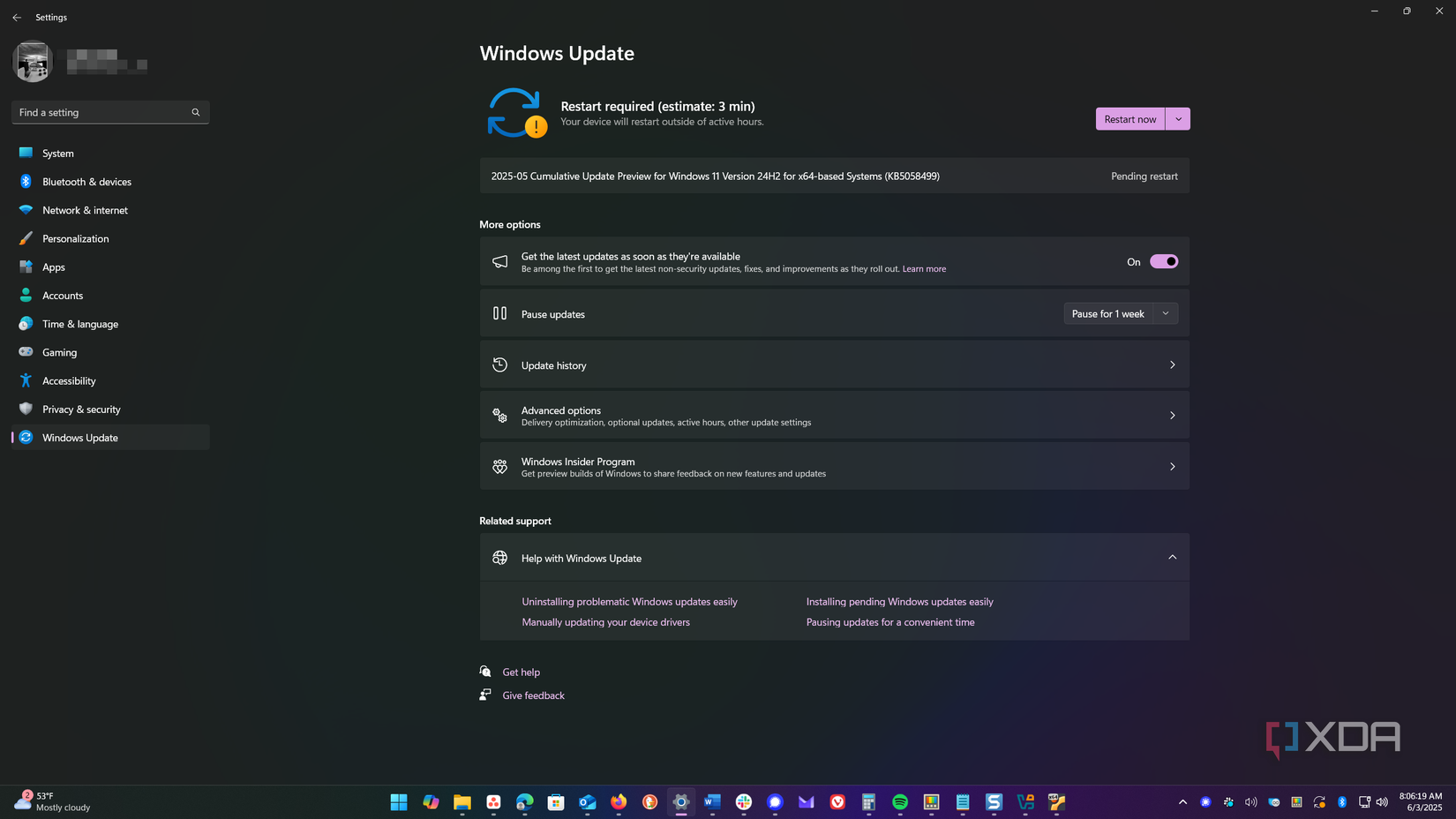Open Microsoft Store from the taskbar
Screen dimensions: 1456x819
[x=556, y=801]
